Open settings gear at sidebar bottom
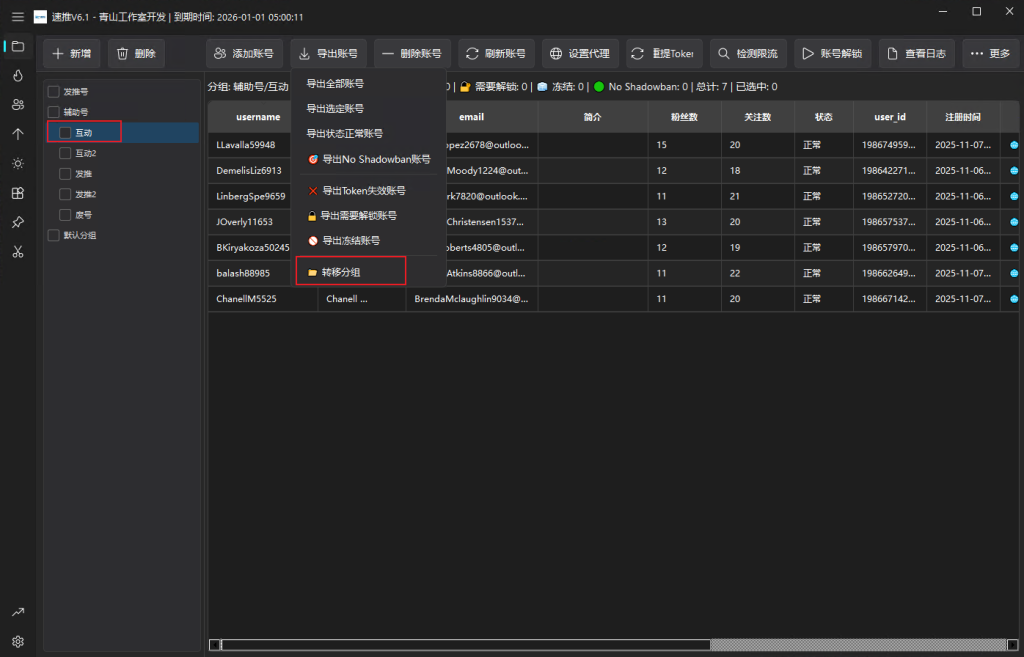 point(17,641)
